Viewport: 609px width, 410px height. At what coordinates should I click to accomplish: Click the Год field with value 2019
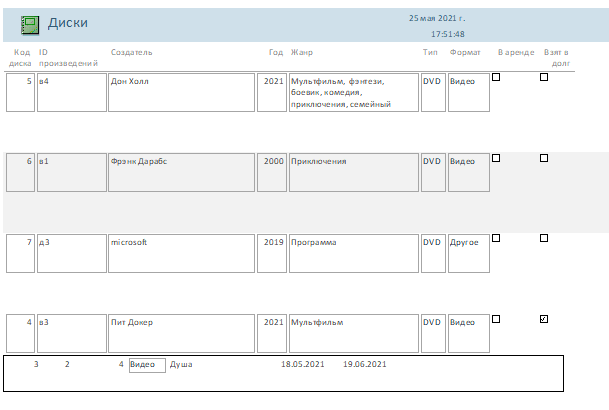[x=272, y=252]
